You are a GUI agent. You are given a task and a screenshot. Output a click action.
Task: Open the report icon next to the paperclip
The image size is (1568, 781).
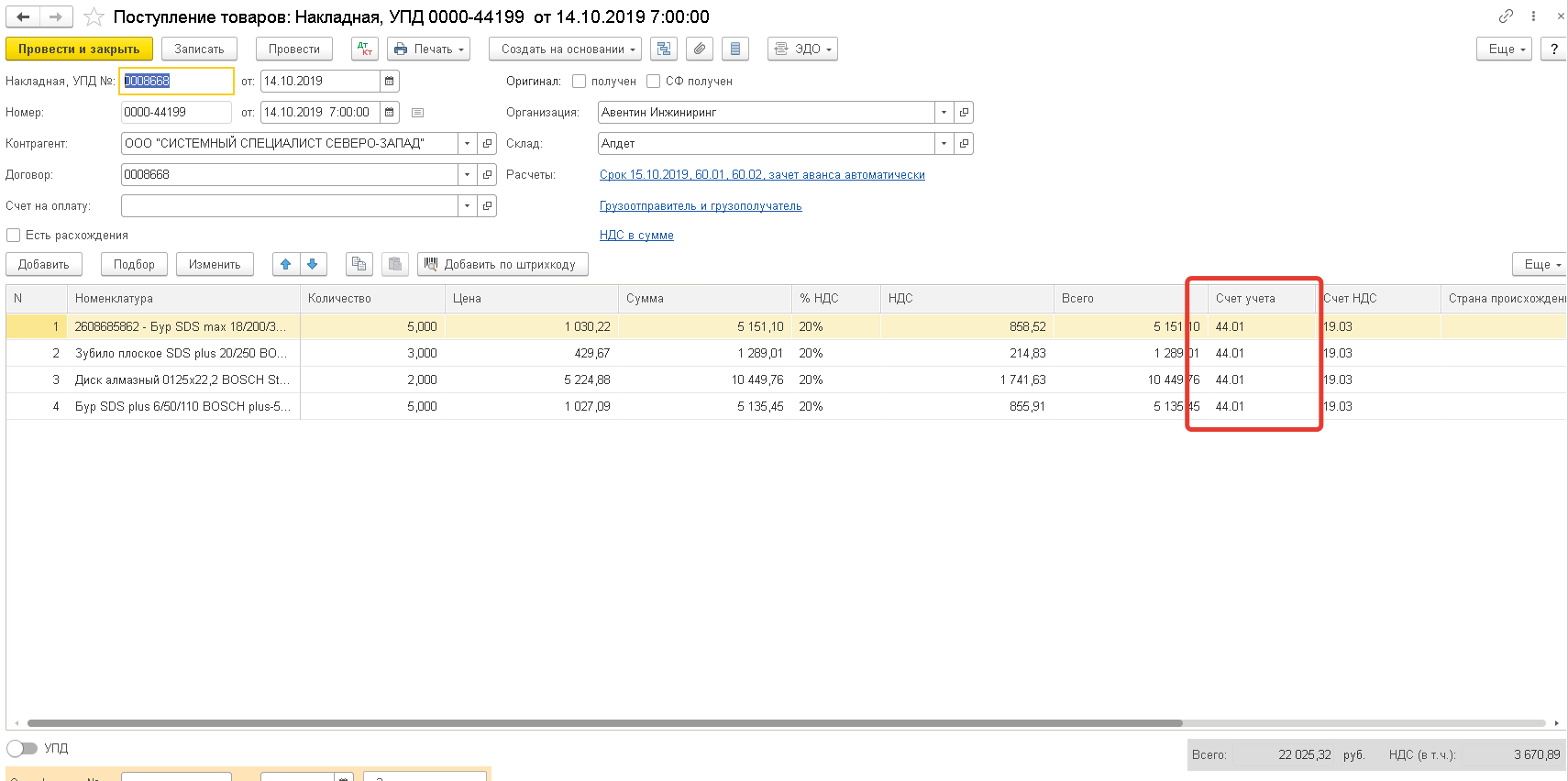click(x=735, y=49)
